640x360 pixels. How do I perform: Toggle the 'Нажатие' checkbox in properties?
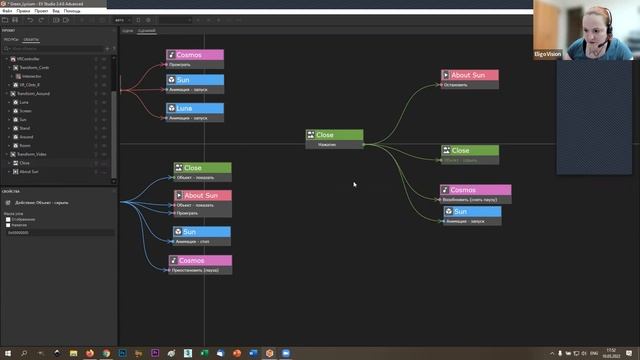(8, 225)
